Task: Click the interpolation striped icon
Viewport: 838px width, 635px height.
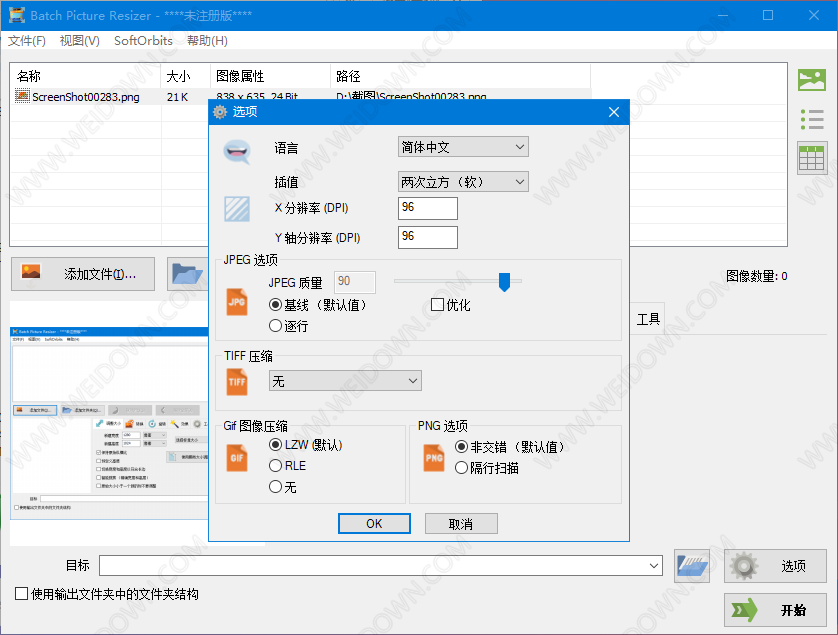Action: (237, 209)
